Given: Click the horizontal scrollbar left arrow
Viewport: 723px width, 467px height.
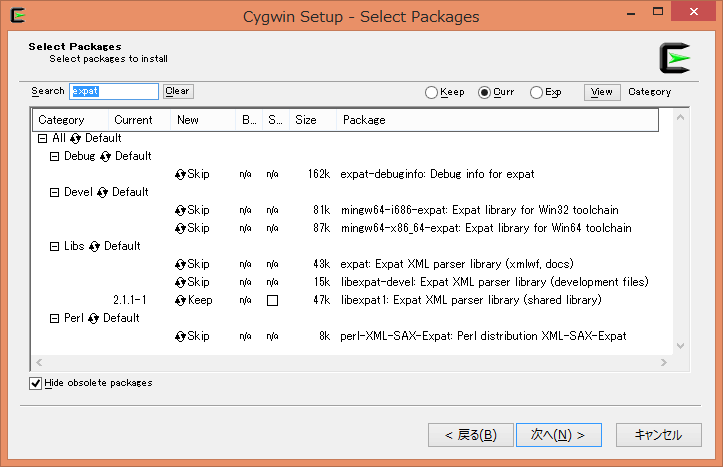Looking at the screenshot, I should (39, 362).
